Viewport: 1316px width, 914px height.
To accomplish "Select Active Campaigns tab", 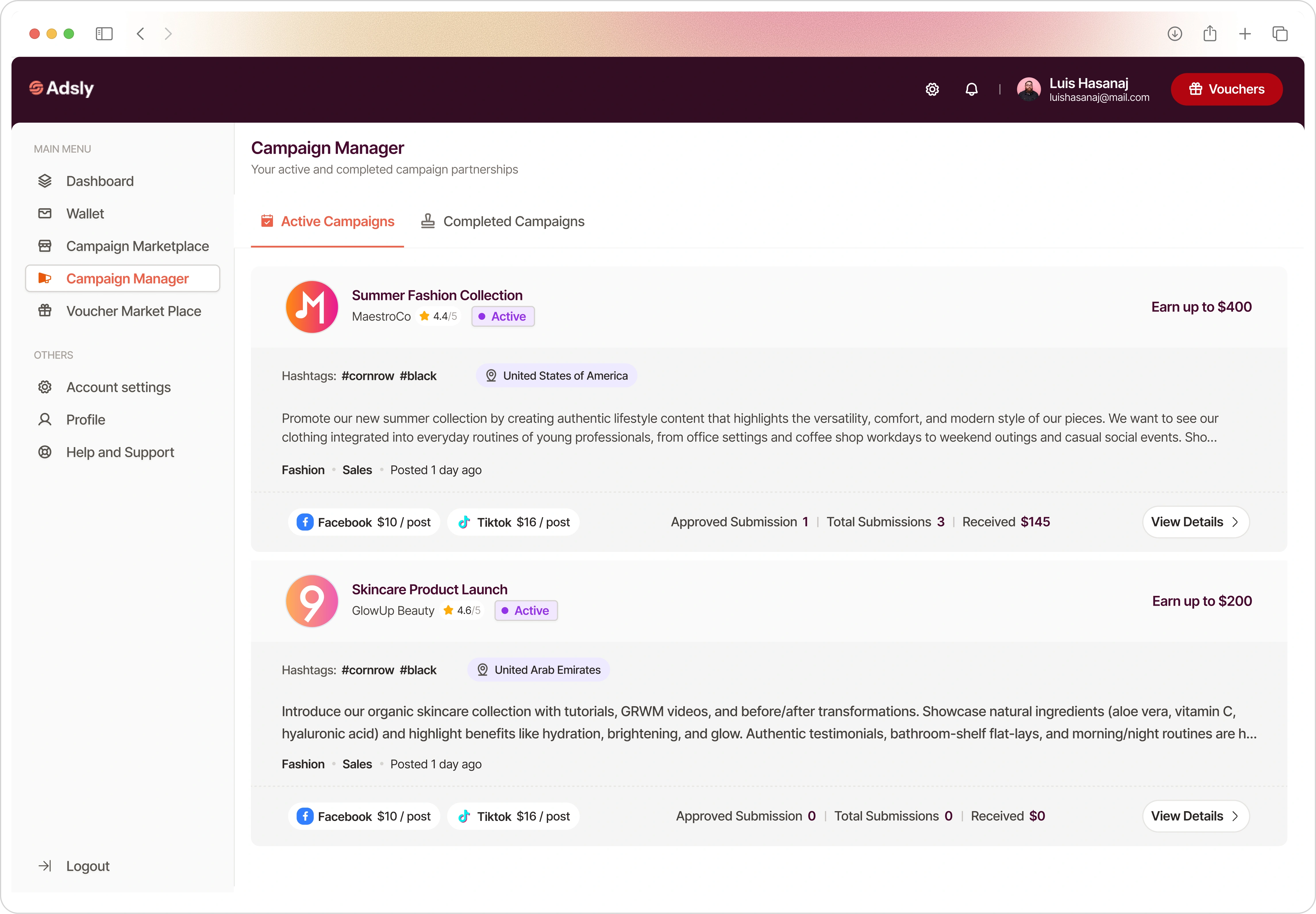I will (x=328, y=222).
